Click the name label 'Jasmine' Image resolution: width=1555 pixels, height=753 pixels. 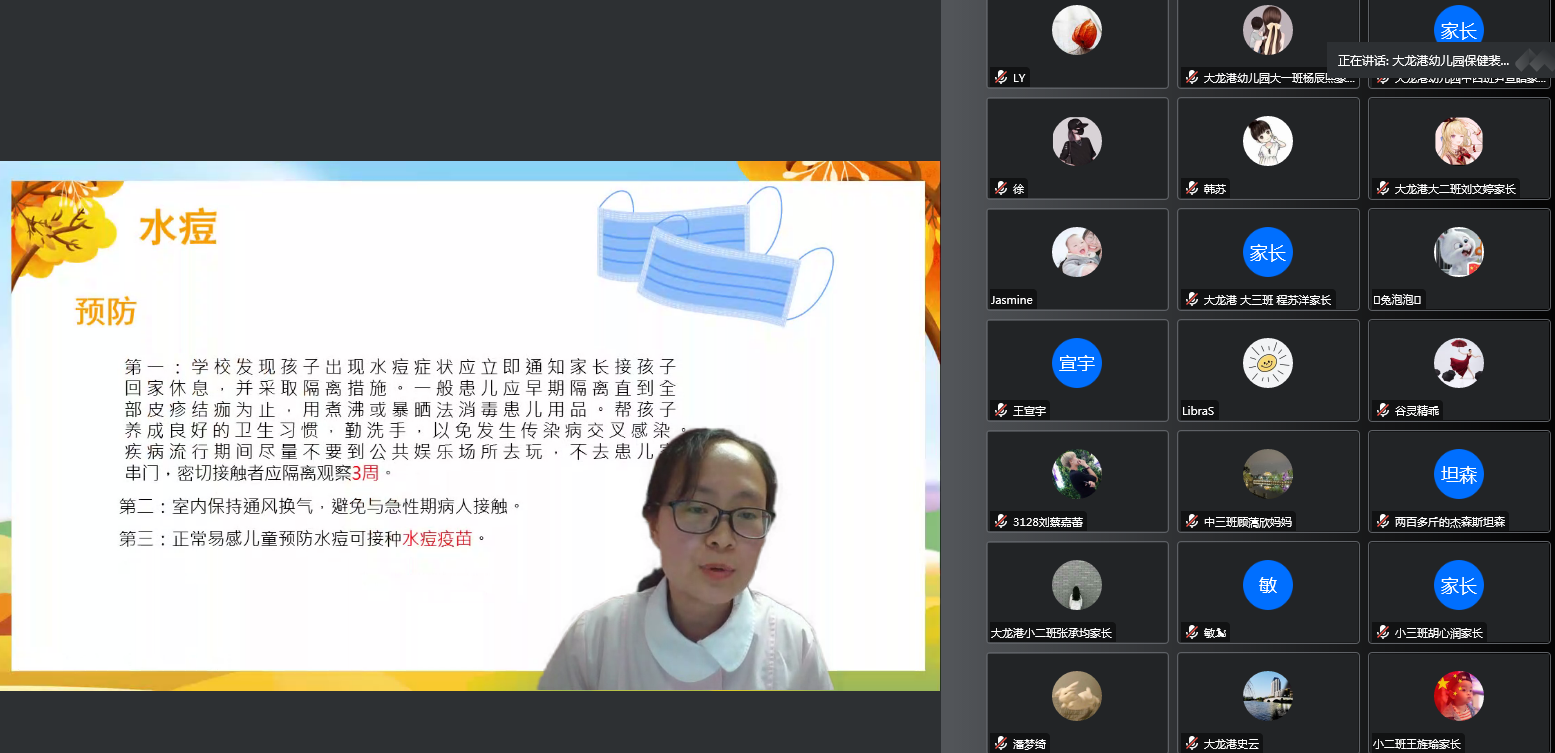1012,300
